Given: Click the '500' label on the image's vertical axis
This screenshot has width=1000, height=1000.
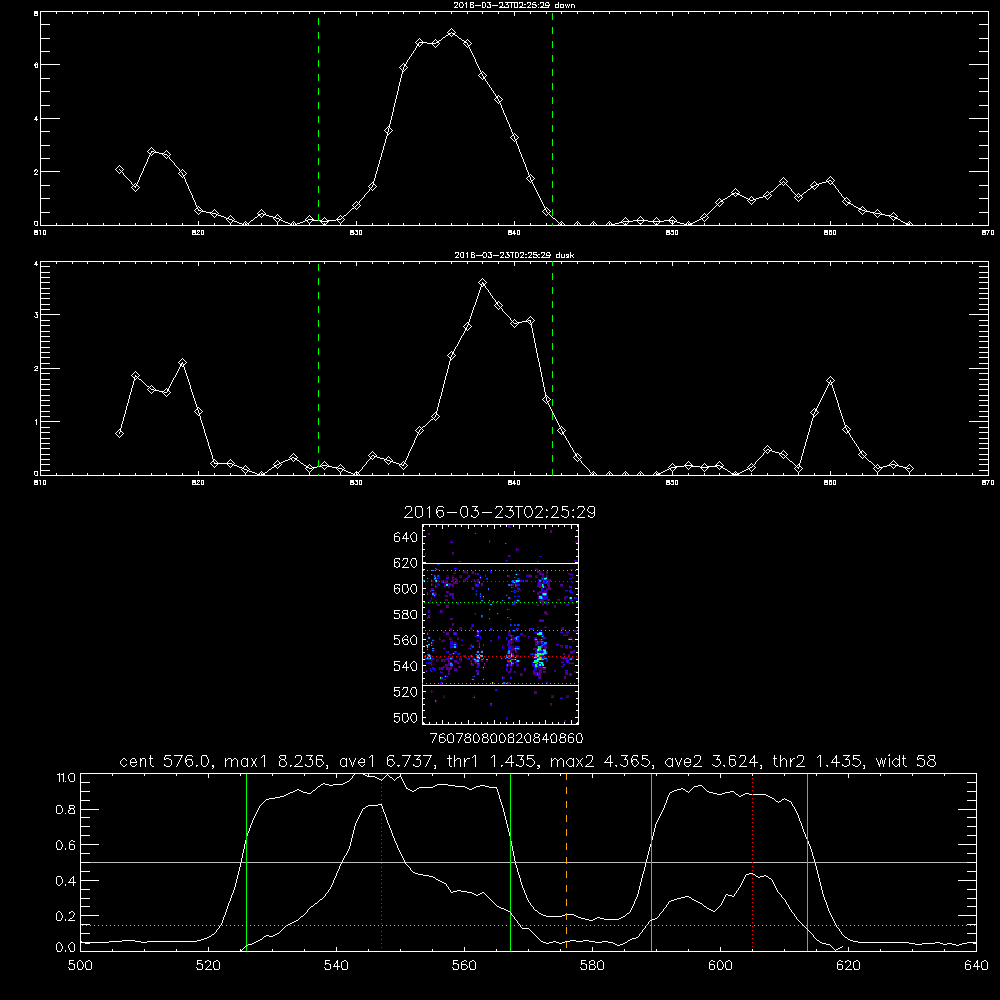Looking at the screenshot, I should (406, 718).
